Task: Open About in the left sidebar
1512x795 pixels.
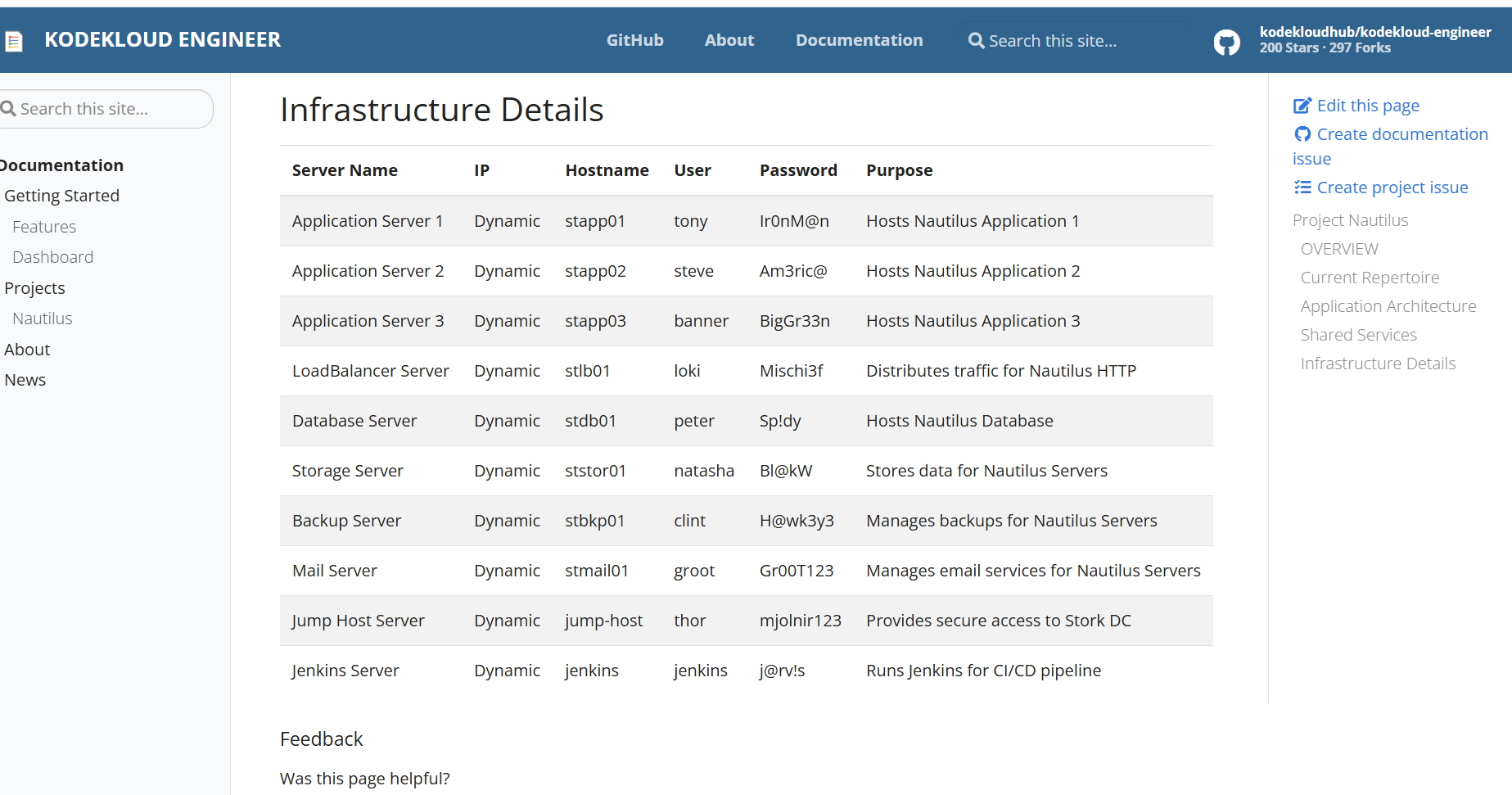Action: [x=27, y=350]
